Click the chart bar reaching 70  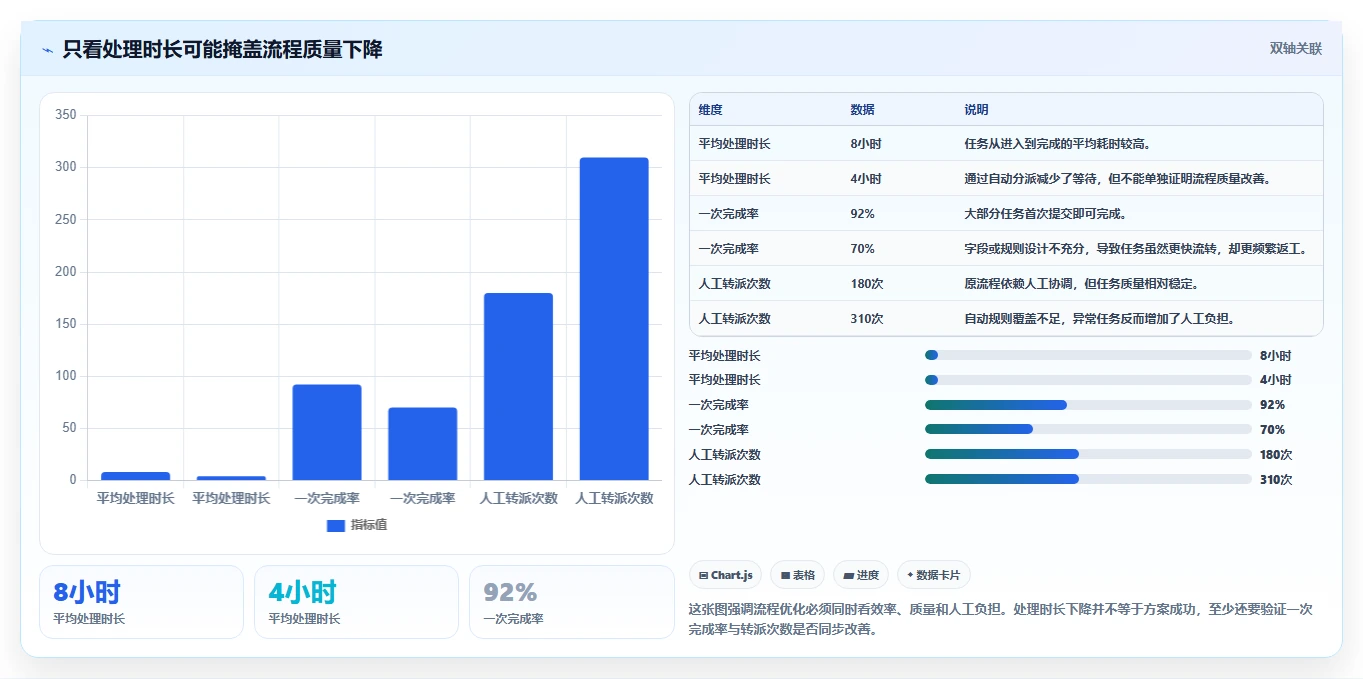[423, 444]
